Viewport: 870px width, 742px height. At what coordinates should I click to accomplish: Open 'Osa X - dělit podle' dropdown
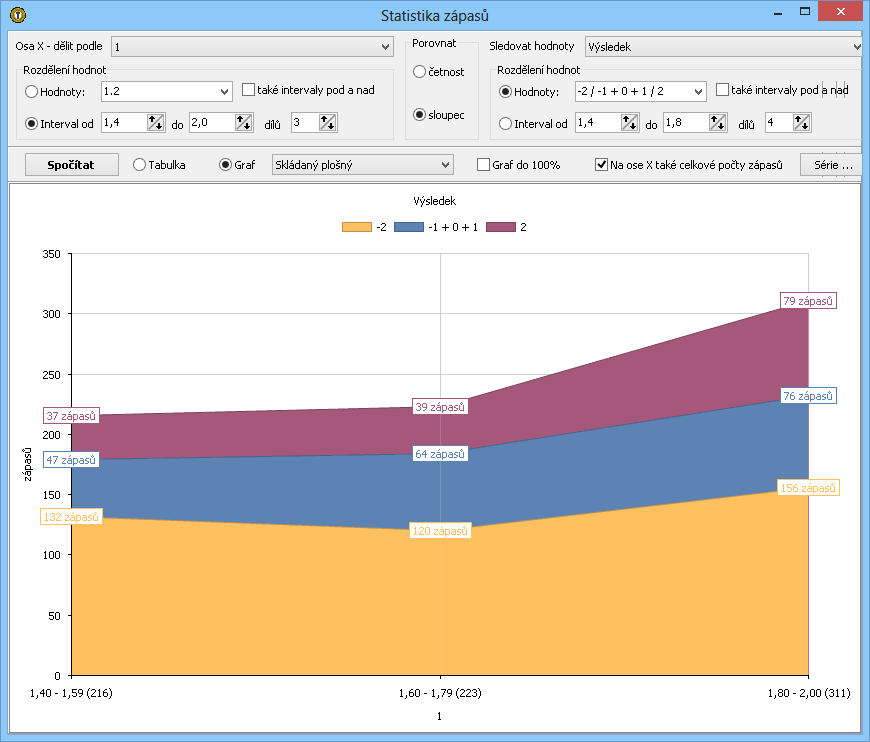pos(252,47)
